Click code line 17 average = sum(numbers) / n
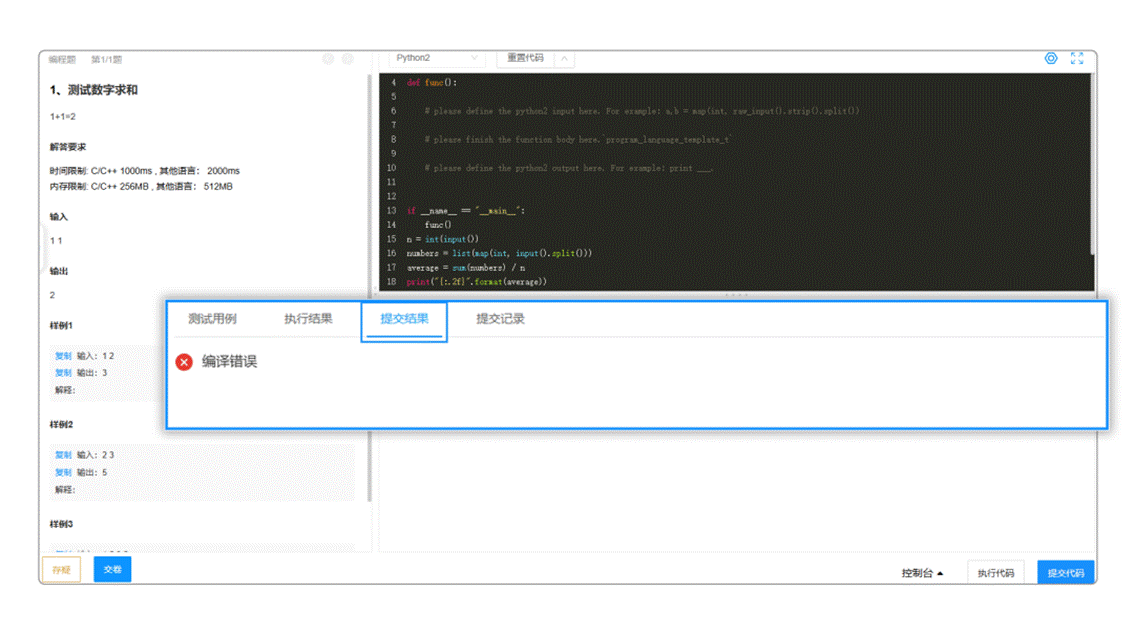Screen dimensions: 1134x634 pyautogui.click(x=466, y=267)
